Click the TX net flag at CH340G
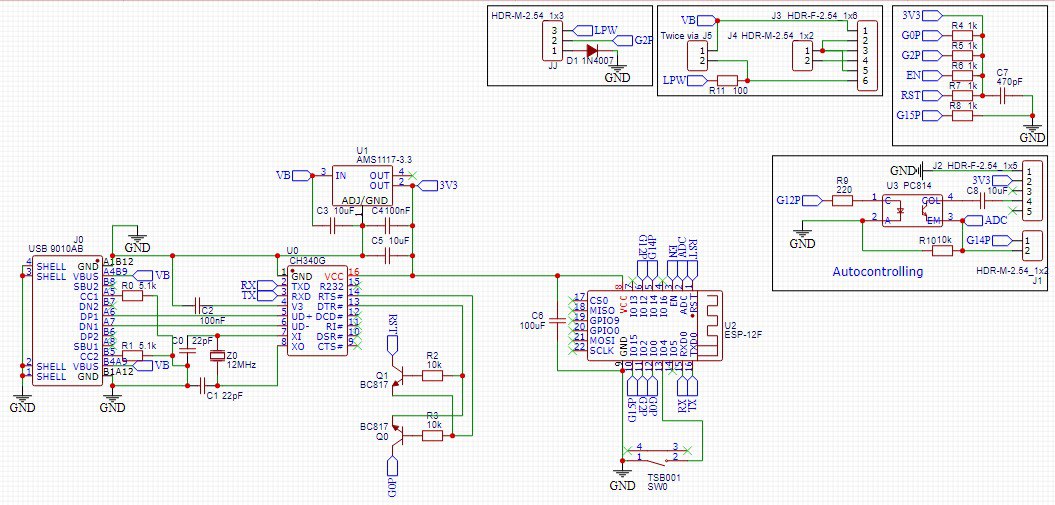The image size is (1055, 505). (258, 296)
